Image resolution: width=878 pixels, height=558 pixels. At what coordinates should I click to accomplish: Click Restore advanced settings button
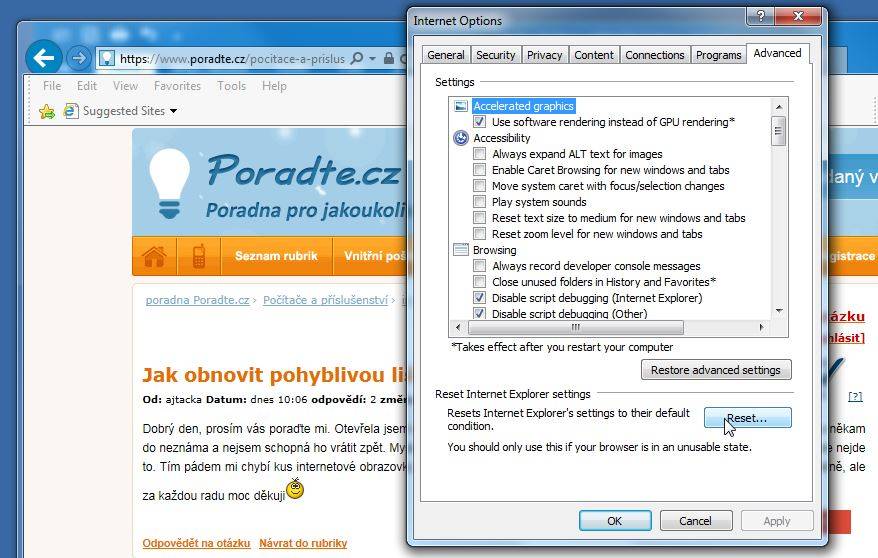[x=716, y=370]
